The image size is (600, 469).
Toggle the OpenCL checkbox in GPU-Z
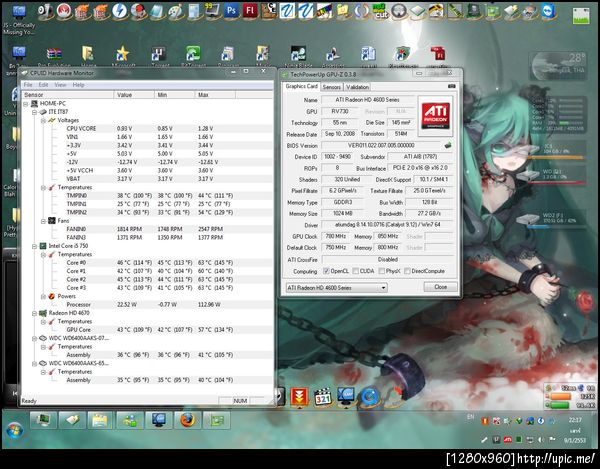[326, 271]
